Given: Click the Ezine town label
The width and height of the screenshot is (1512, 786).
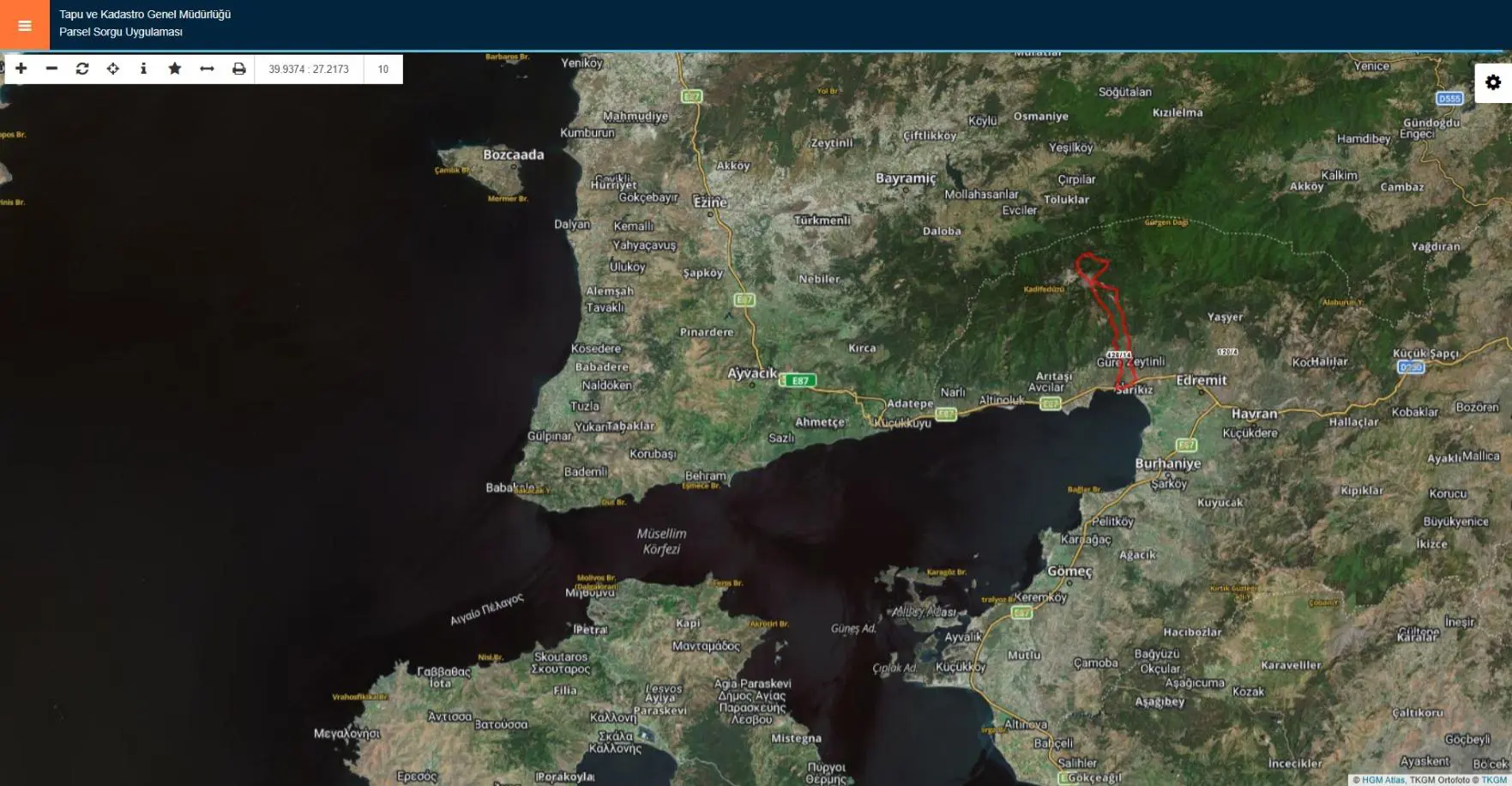Looking at the screenshot, I should pos(710,203).
